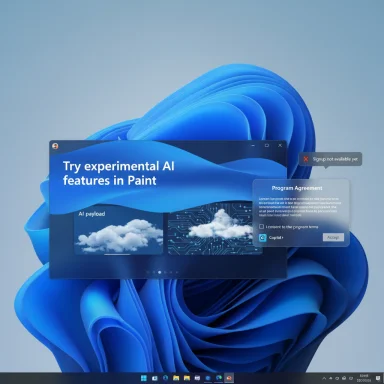This screenshot has height=384, width=384.
Task: Click the 'Signup not available yet' message
Action: coord(335,159)
